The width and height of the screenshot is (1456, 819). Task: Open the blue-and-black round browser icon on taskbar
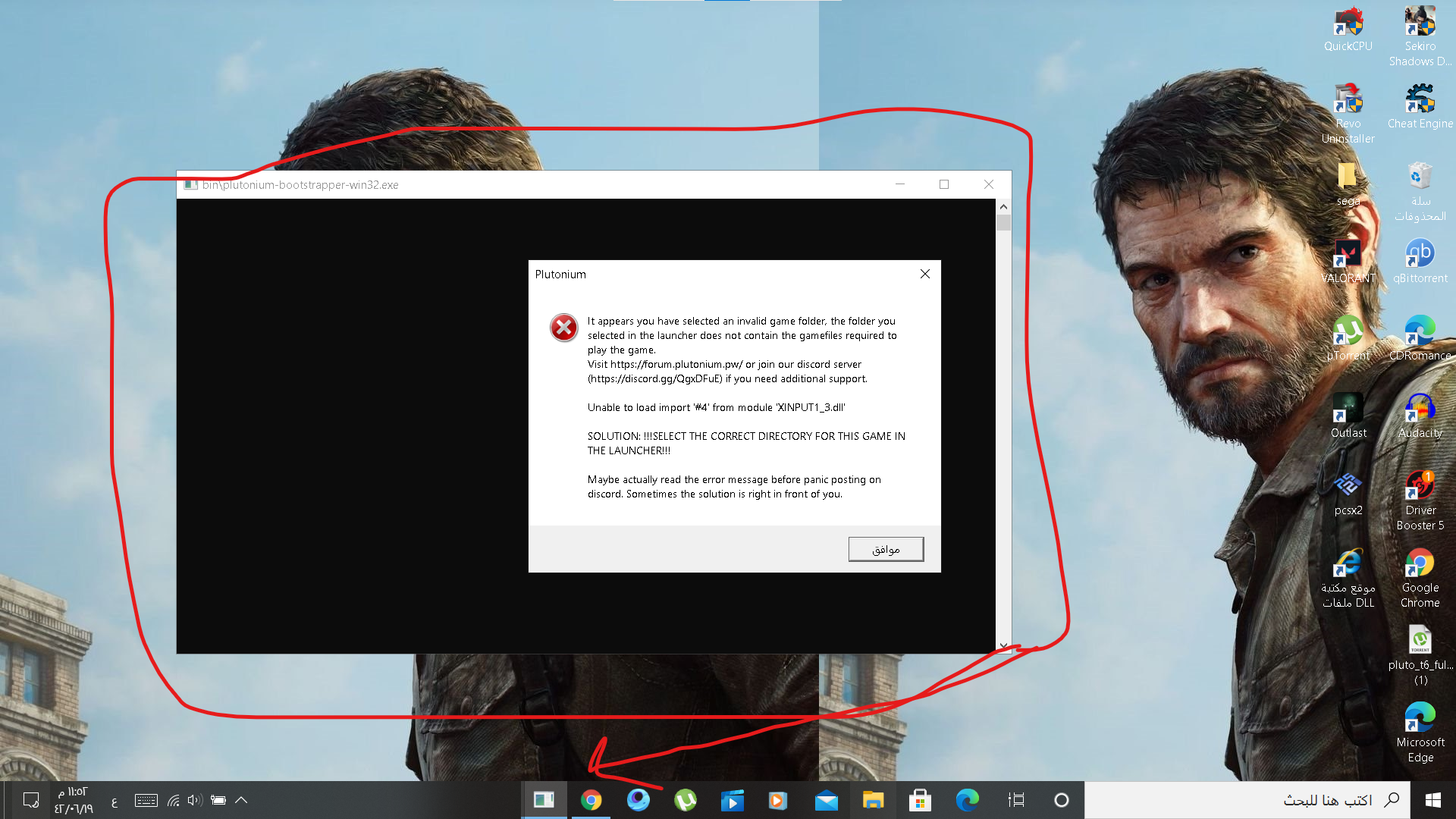click(638, 800)
